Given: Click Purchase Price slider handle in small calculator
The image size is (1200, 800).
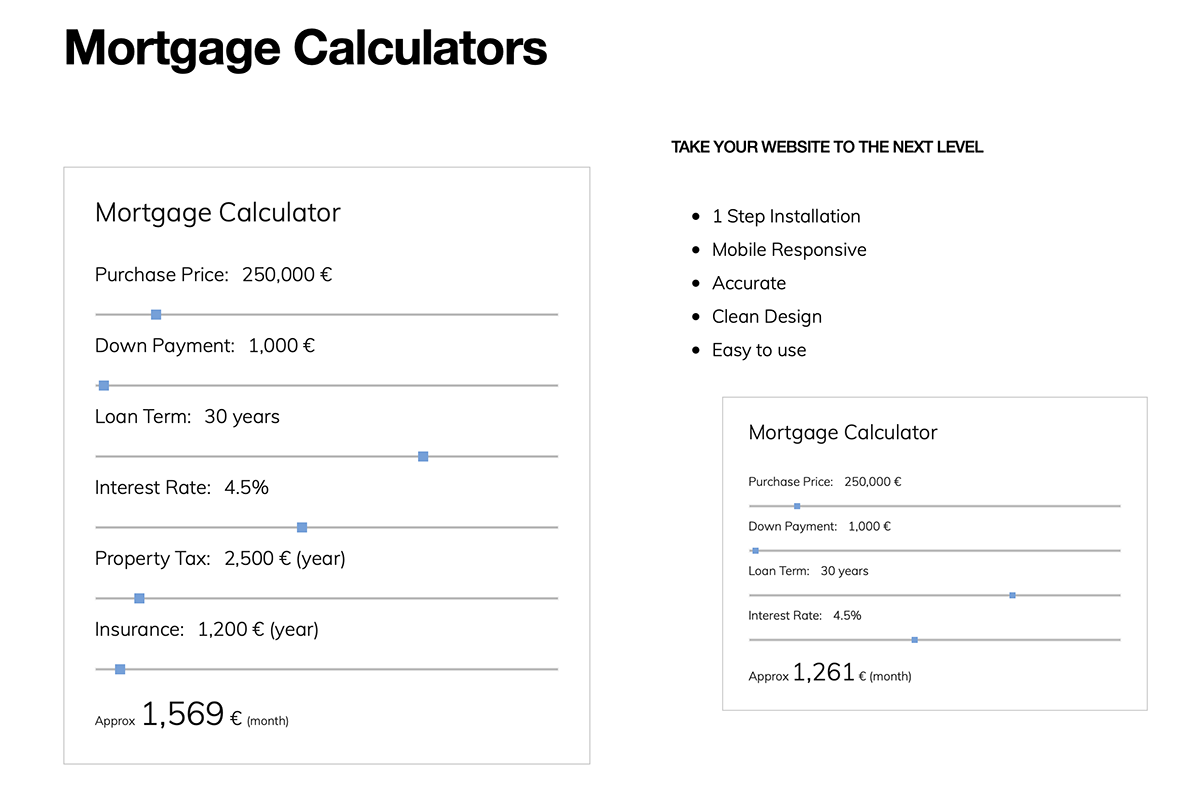Looking at the screenshot, I should (x=797, y=506).
